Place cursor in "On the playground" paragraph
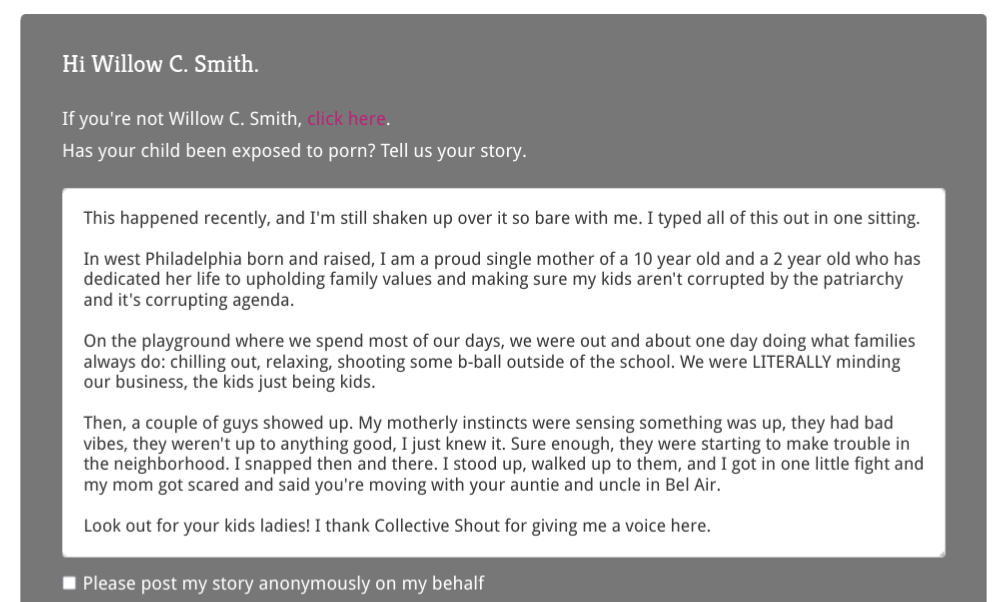 click(500, 361)
